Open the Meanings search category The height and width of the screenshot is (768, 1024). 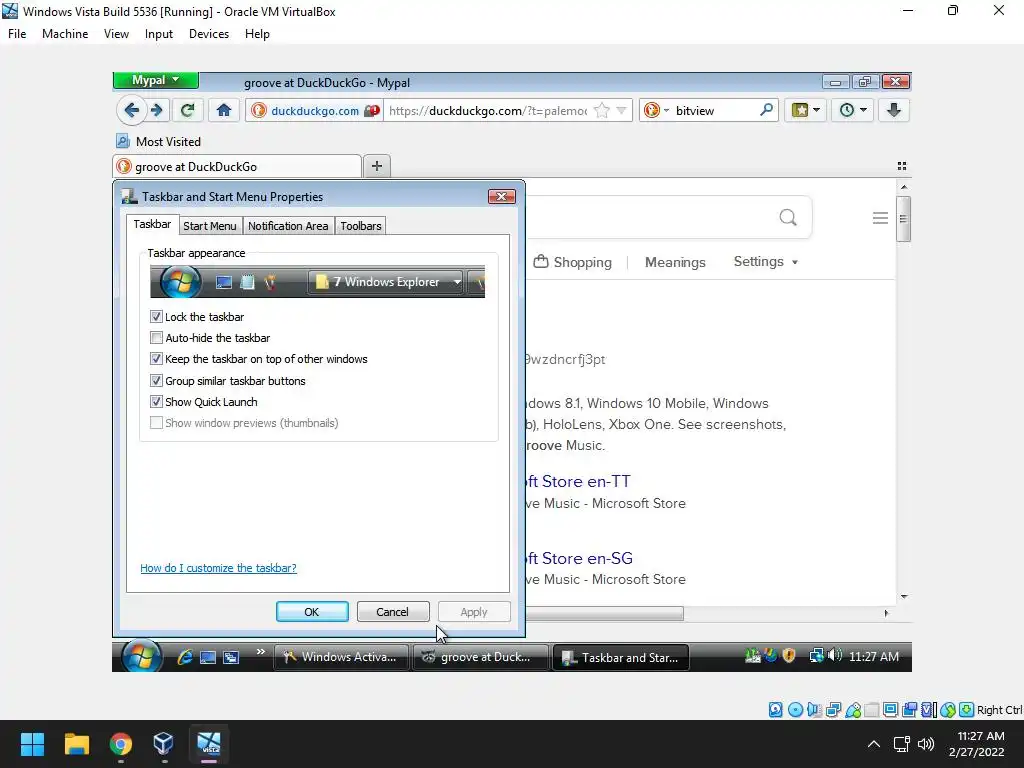675,262
